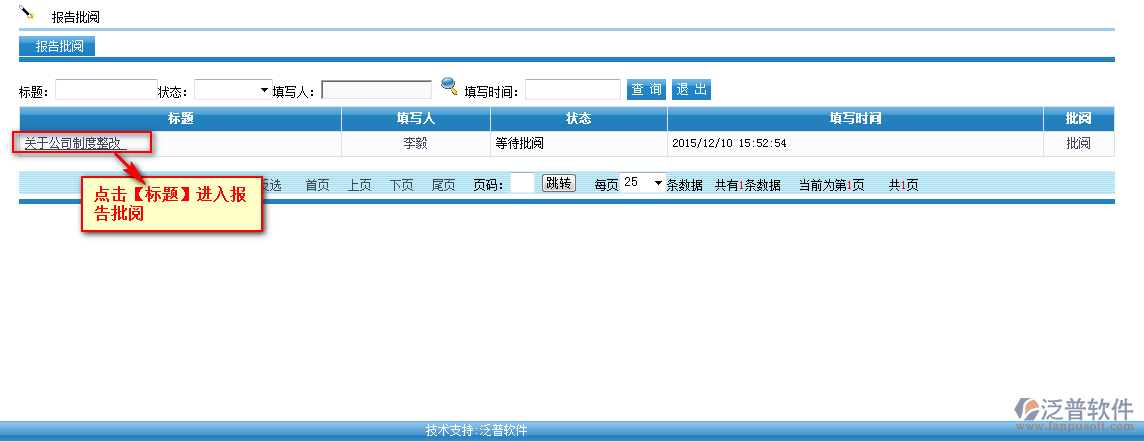
Task: Select the 等待批阅 status cell
Action: pos(579,144)
